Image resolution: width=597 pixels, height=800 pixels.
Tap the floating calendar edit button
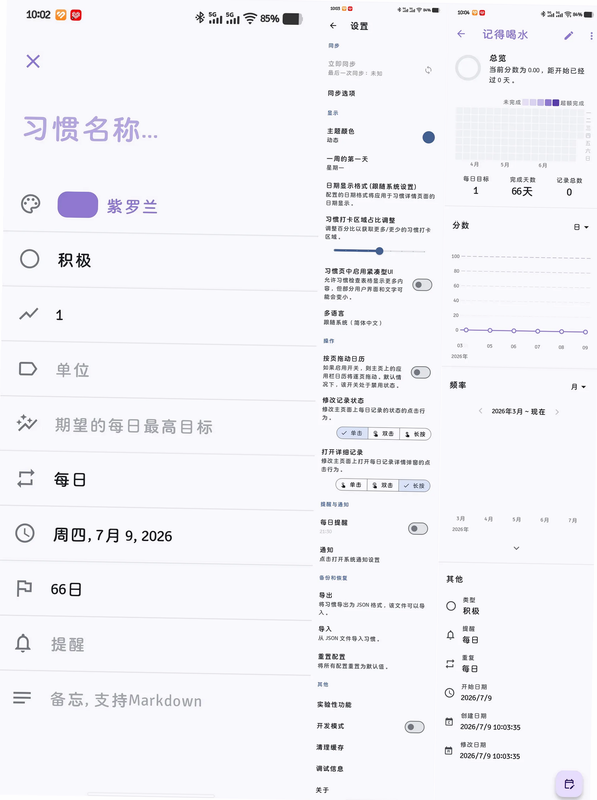[569, 784]
